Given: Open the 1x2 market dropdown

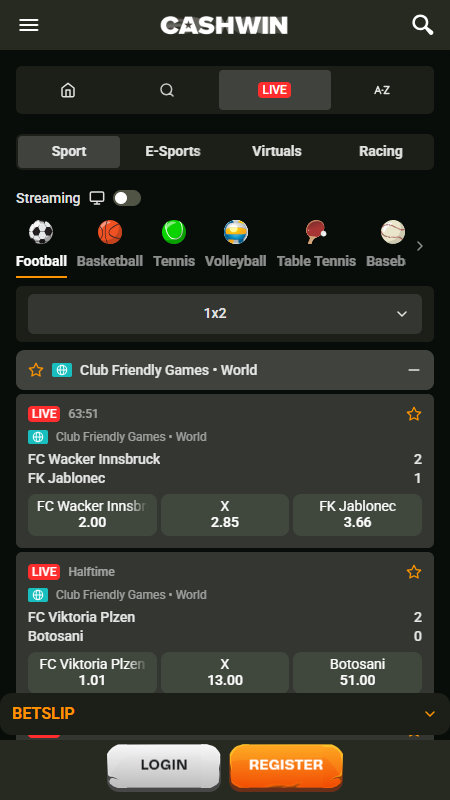Looking at the screenshot, I should click(x=225, y=314).
